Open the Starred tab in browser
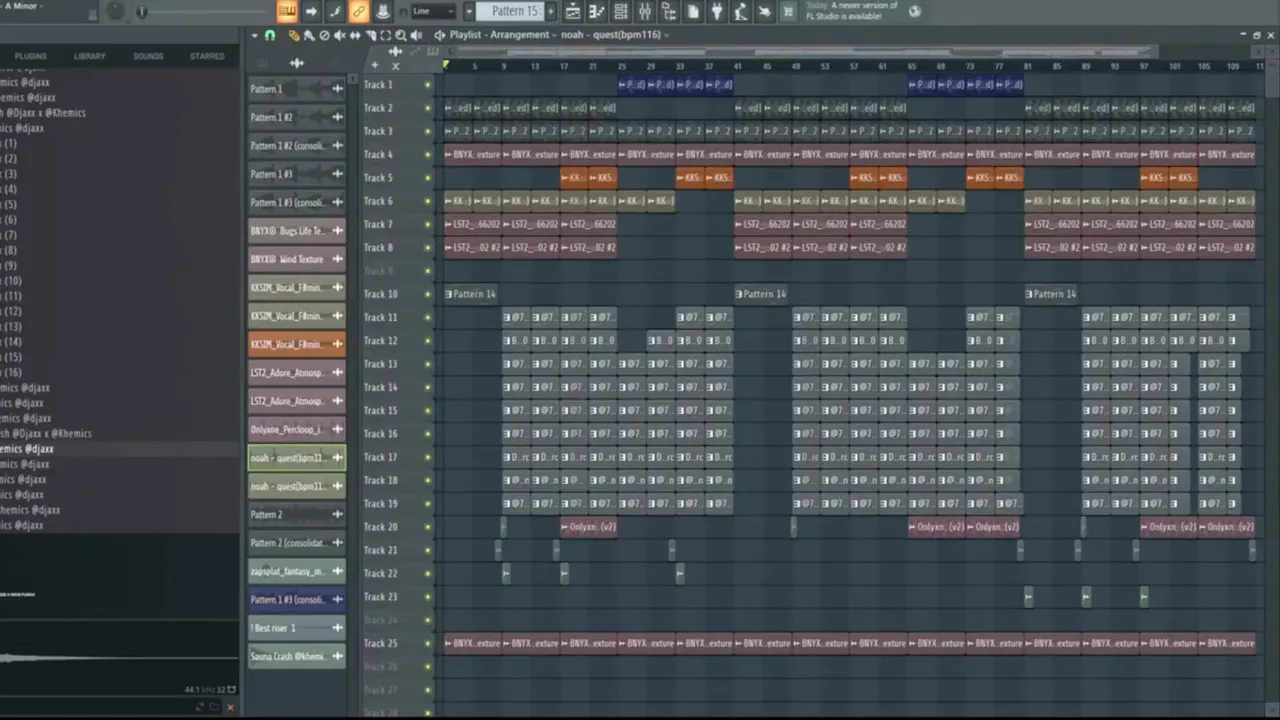Viewport: 1280px width, 720px height. [207, 56]
